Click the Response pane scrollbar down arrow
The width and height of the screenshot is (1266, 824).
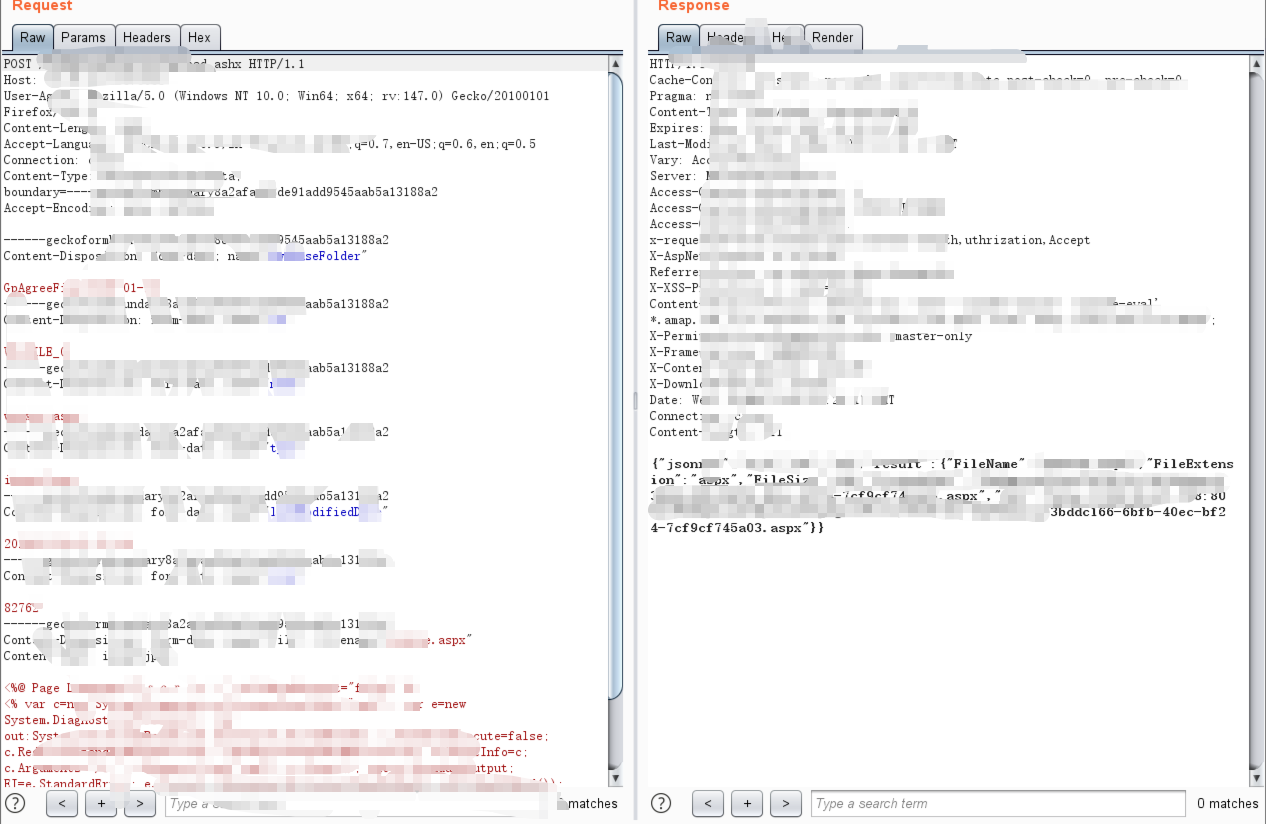click(1256, 778)
